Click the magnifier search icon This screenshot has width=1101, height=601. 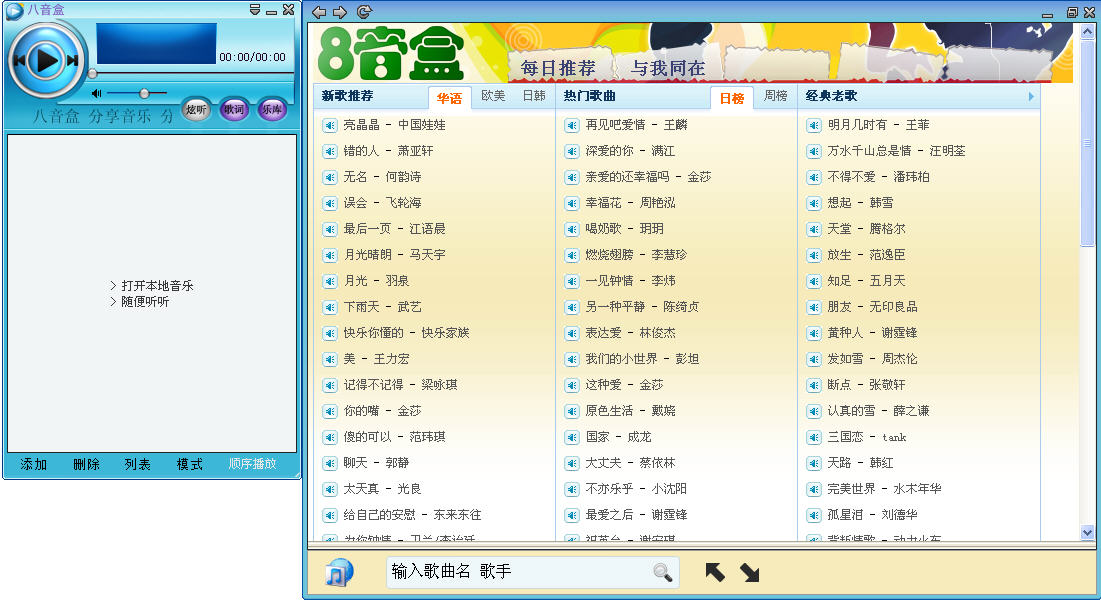pos(663,572)
